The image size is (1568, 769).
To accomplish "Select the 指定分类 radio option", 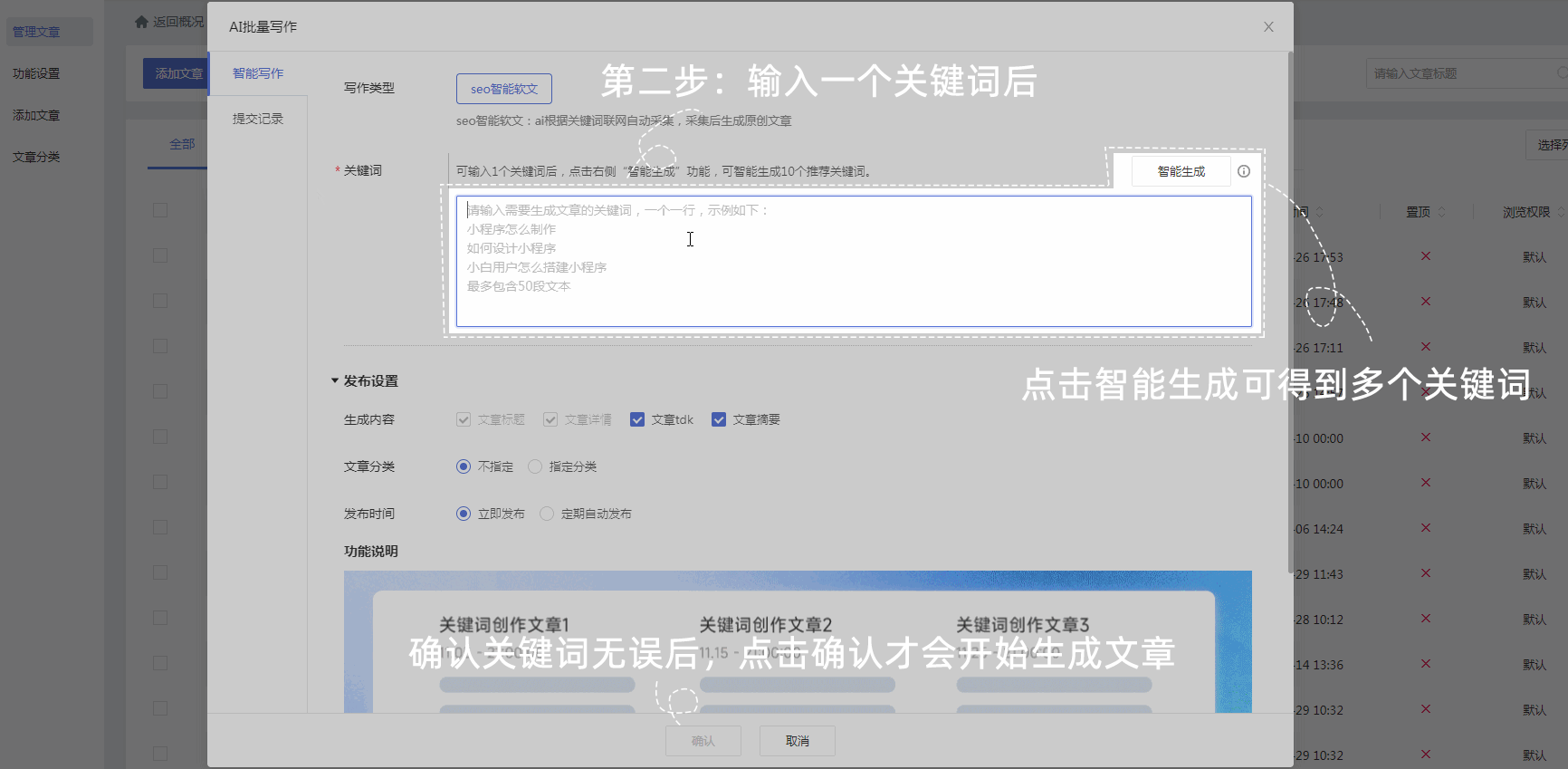I will 535,466.
